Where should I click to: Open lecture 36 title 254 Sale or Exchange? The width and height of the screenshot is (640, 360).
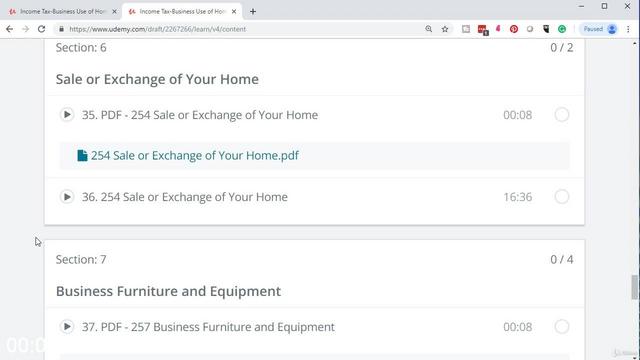coord(184,197)
